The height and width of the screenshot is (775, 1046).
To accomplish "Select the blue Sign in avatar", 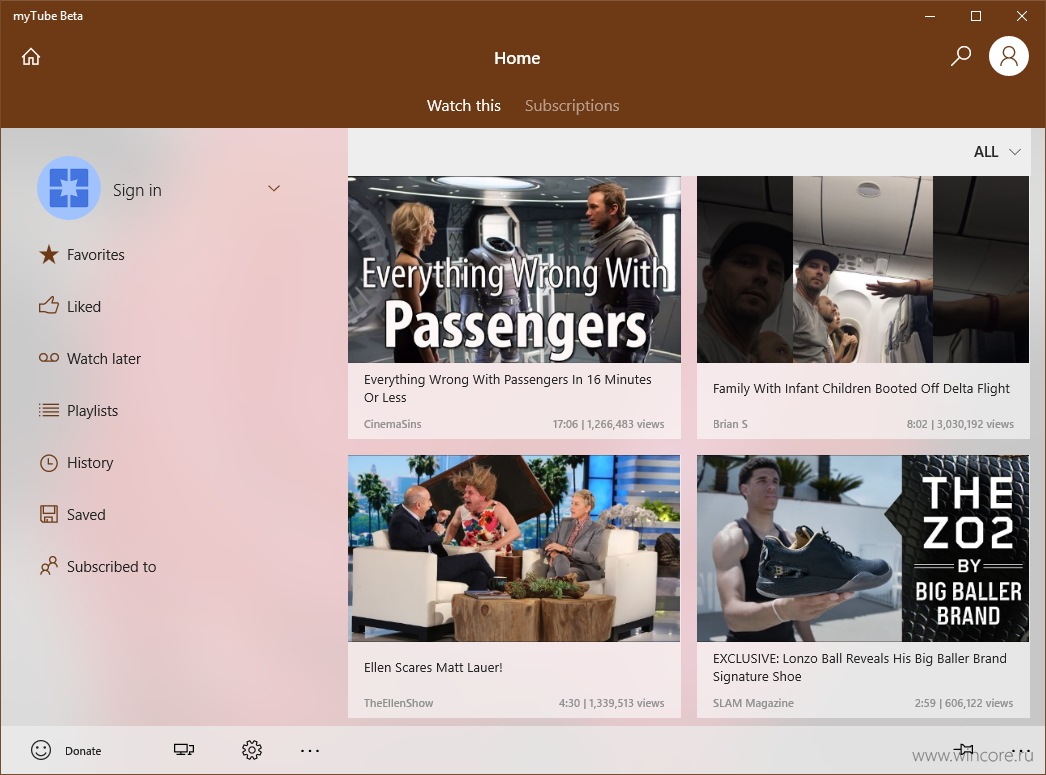I will 69,188.
